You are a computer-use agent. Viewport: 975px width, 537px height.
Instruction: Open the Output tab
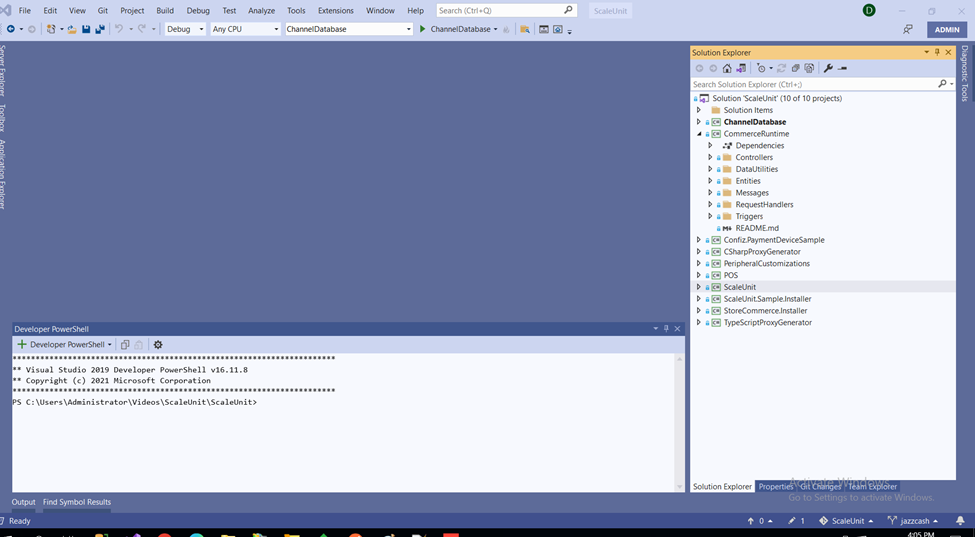(x=24, y=502)
